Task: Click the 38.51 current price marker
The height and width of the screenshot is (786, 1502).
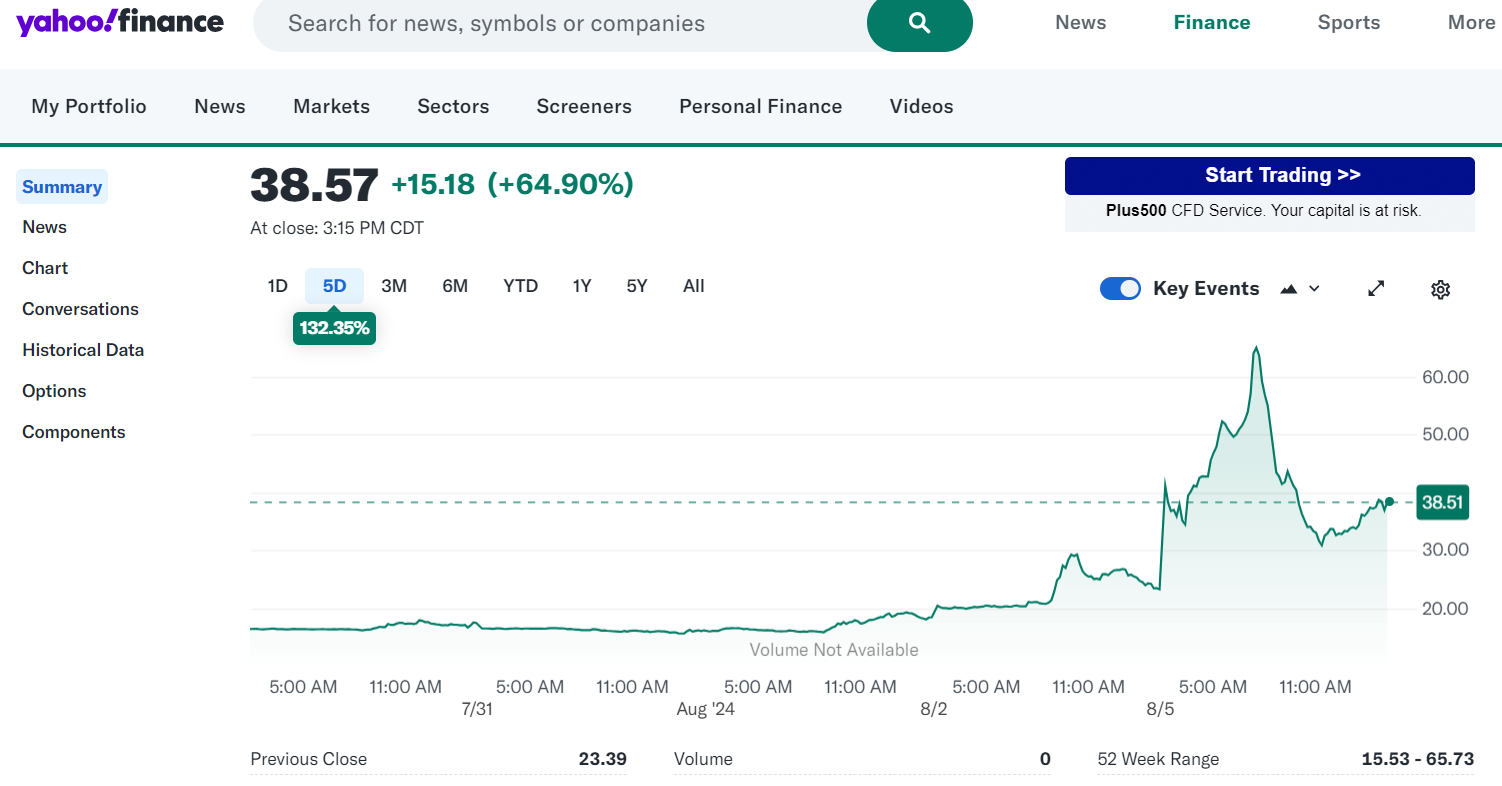Action: [x=1442, y=502]
